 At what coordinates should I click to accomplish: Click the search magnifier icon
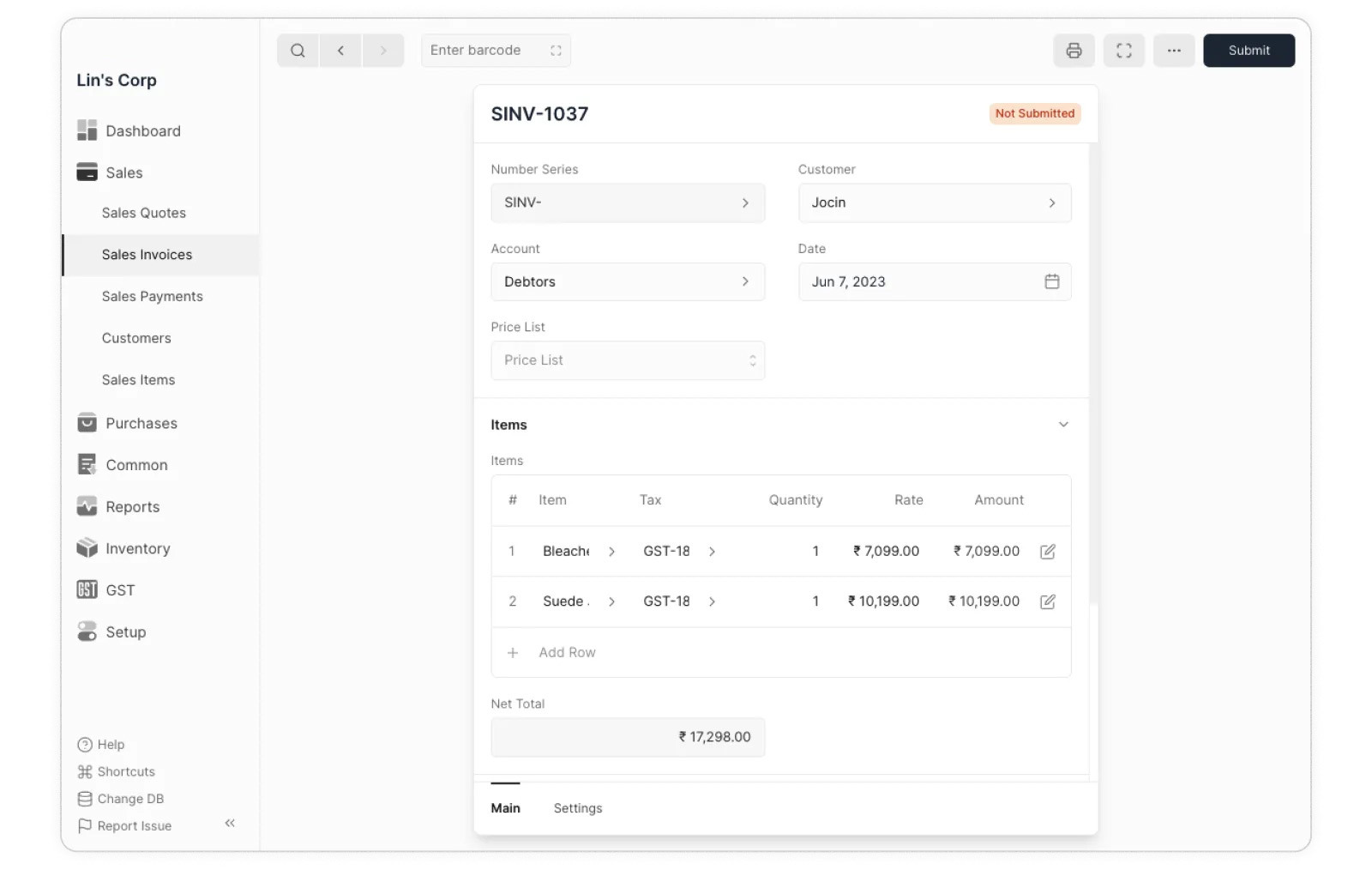pos(297,51)
